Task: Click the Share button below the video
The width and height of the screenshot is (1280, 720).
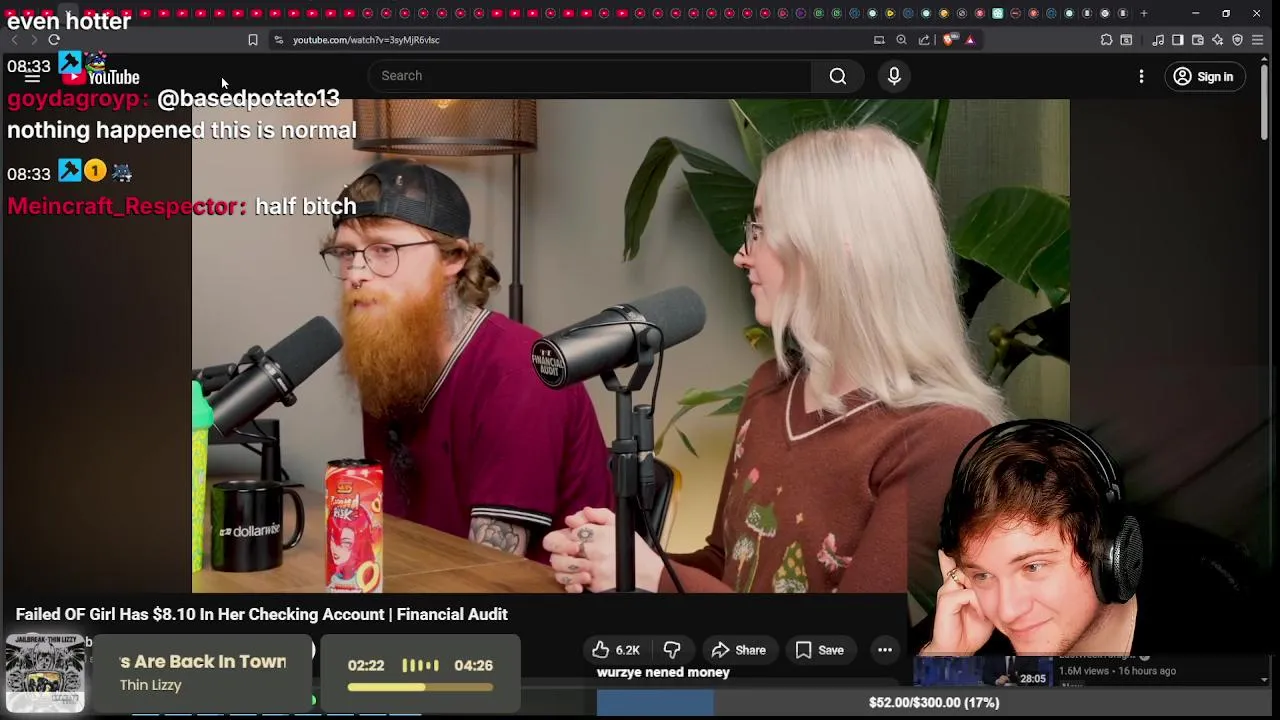Action: coord(738,650)
